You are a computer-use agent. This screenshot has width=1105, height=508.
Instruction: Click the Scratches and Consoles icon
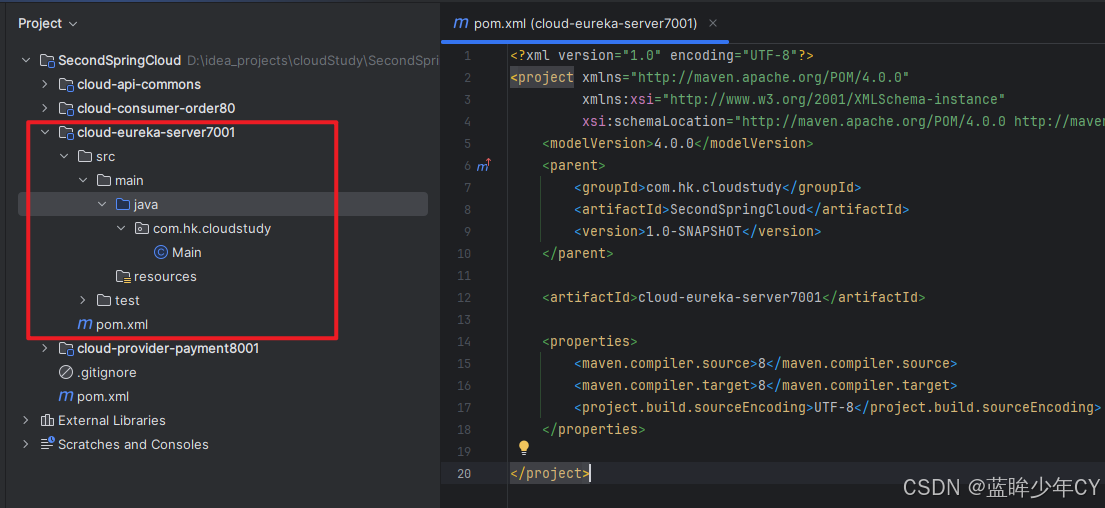(47, 444)
